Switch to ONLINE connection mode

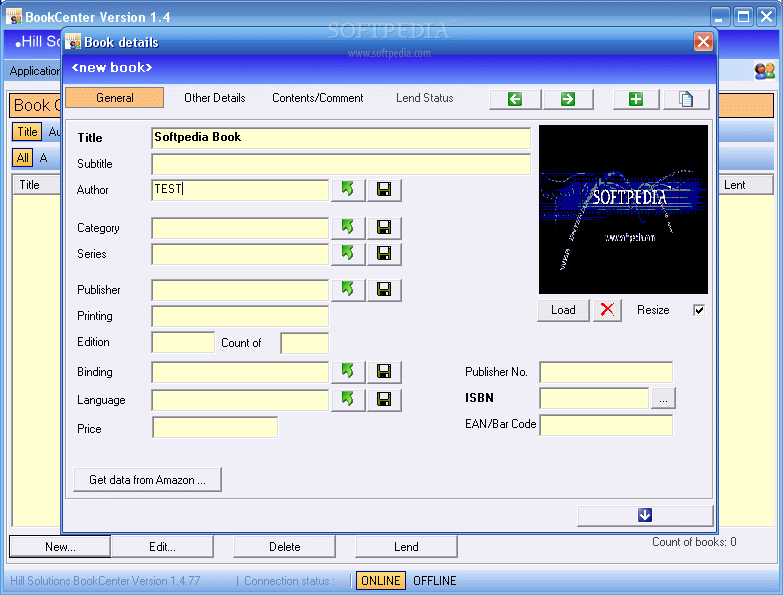pyautogui.click(x=381, y=581)
